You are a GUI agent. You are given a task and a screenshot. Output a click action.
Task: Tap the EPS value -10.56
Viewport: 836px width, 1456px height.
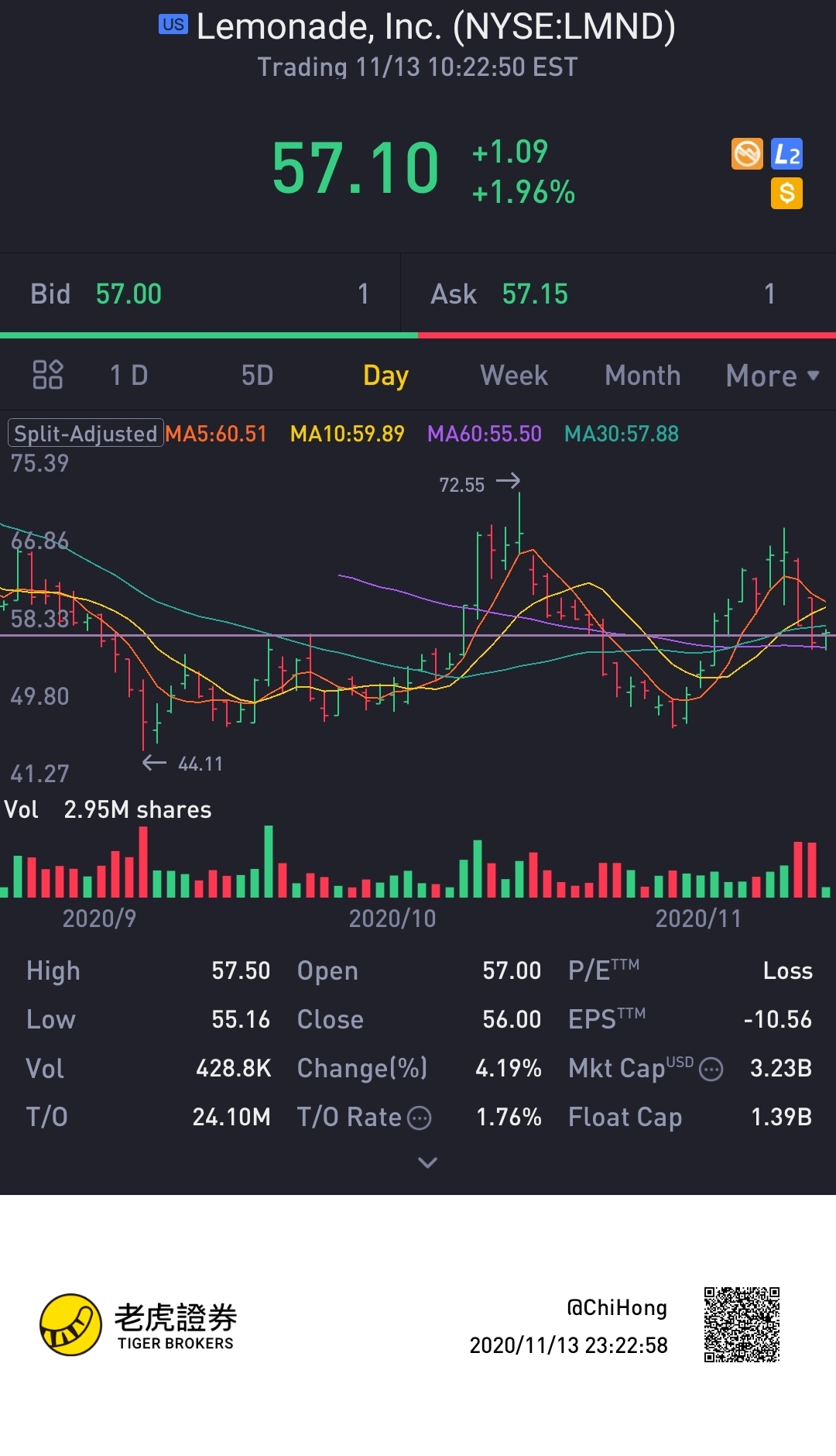pyautogui.click(x=778, y=1020)
